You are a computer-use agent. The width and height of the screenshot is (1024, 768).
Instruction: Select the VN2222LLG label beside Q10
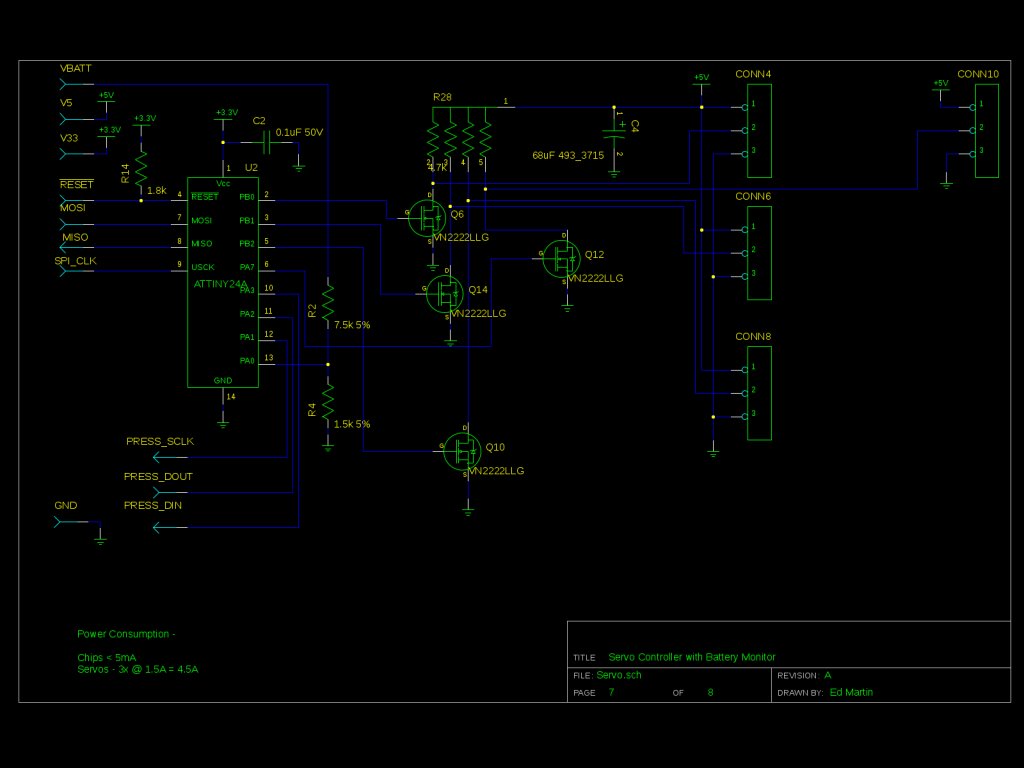point(496,471)
